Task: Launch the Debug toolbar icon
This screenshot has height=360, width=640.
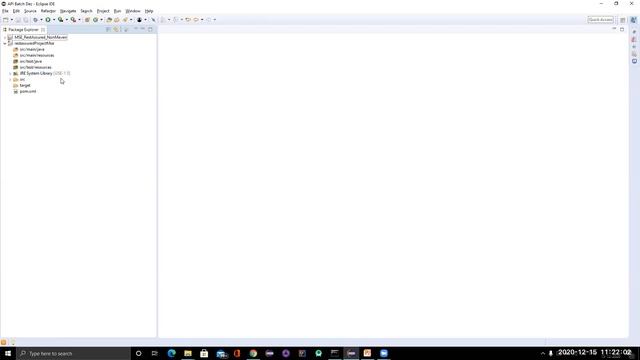Action: [x=36, y=20]
